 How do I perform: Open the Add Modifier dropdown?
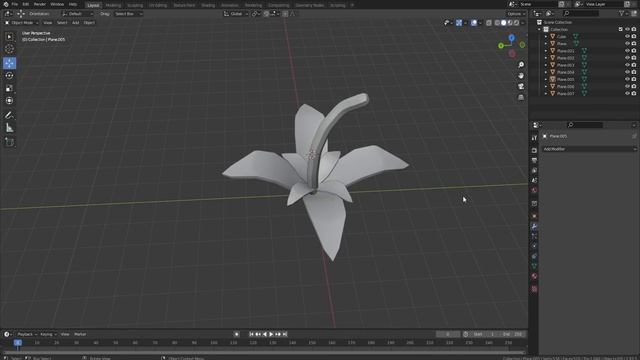pos(589,149)
